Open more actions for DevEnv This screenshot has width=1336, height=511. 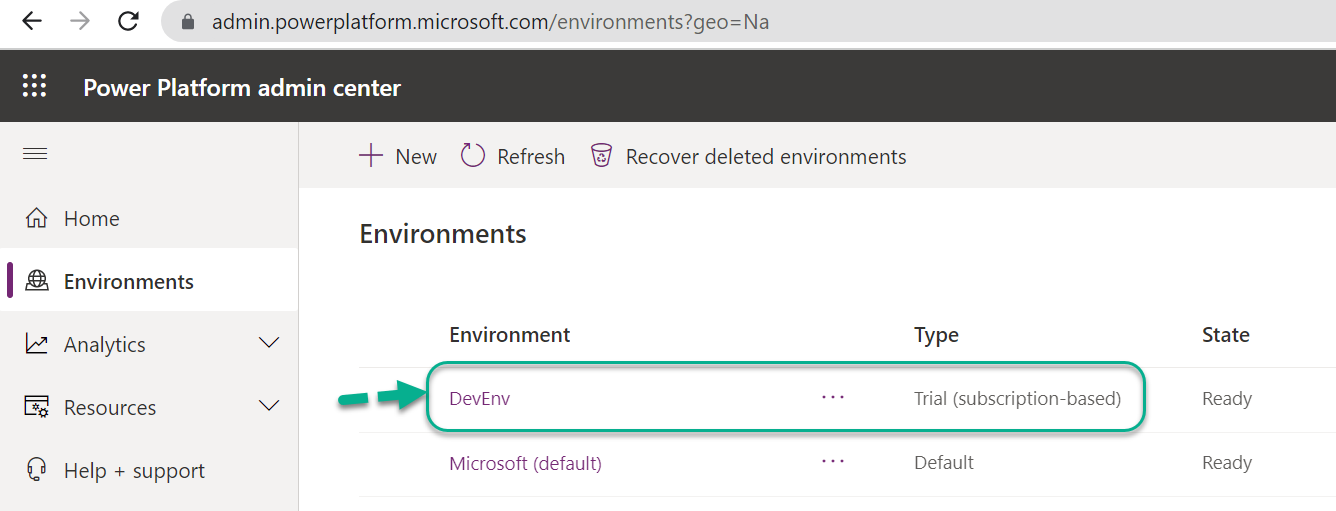pyautogui.click(x=833, y=398)
